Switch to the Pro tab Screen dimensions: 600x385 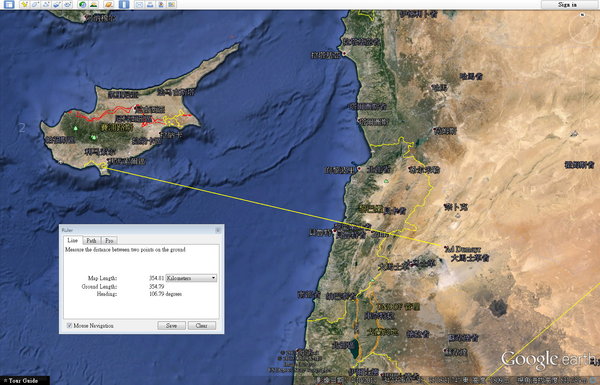pos(109,240)
